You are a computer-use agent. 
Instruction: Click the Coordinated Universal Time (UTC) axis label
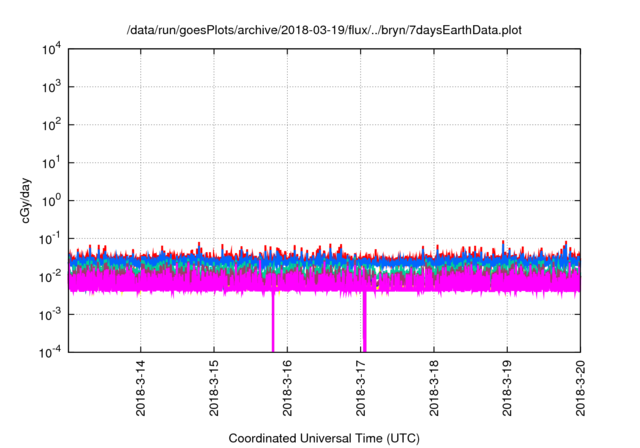[x=324, y=438]
